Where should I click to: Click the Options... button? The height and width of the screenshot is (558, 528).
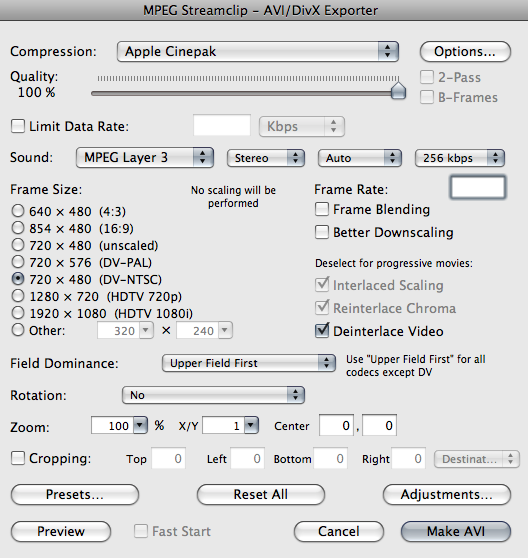coord(465,52)
